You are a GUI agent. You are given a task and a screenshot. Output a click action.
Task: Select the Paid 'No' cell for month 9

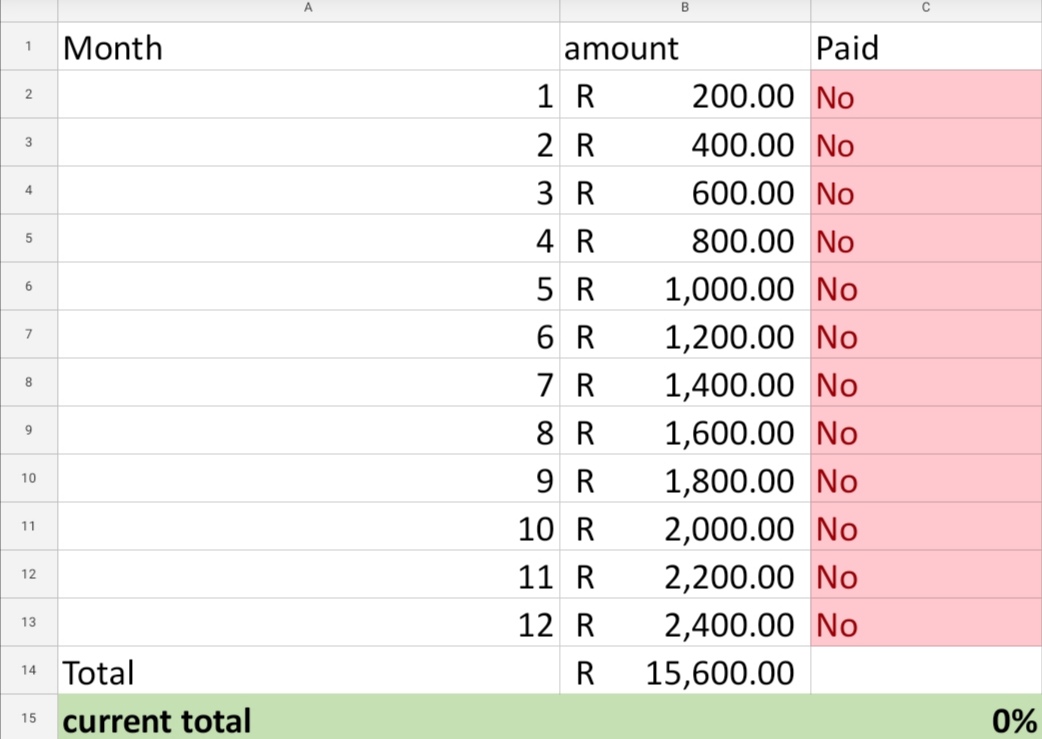(926, 478)
